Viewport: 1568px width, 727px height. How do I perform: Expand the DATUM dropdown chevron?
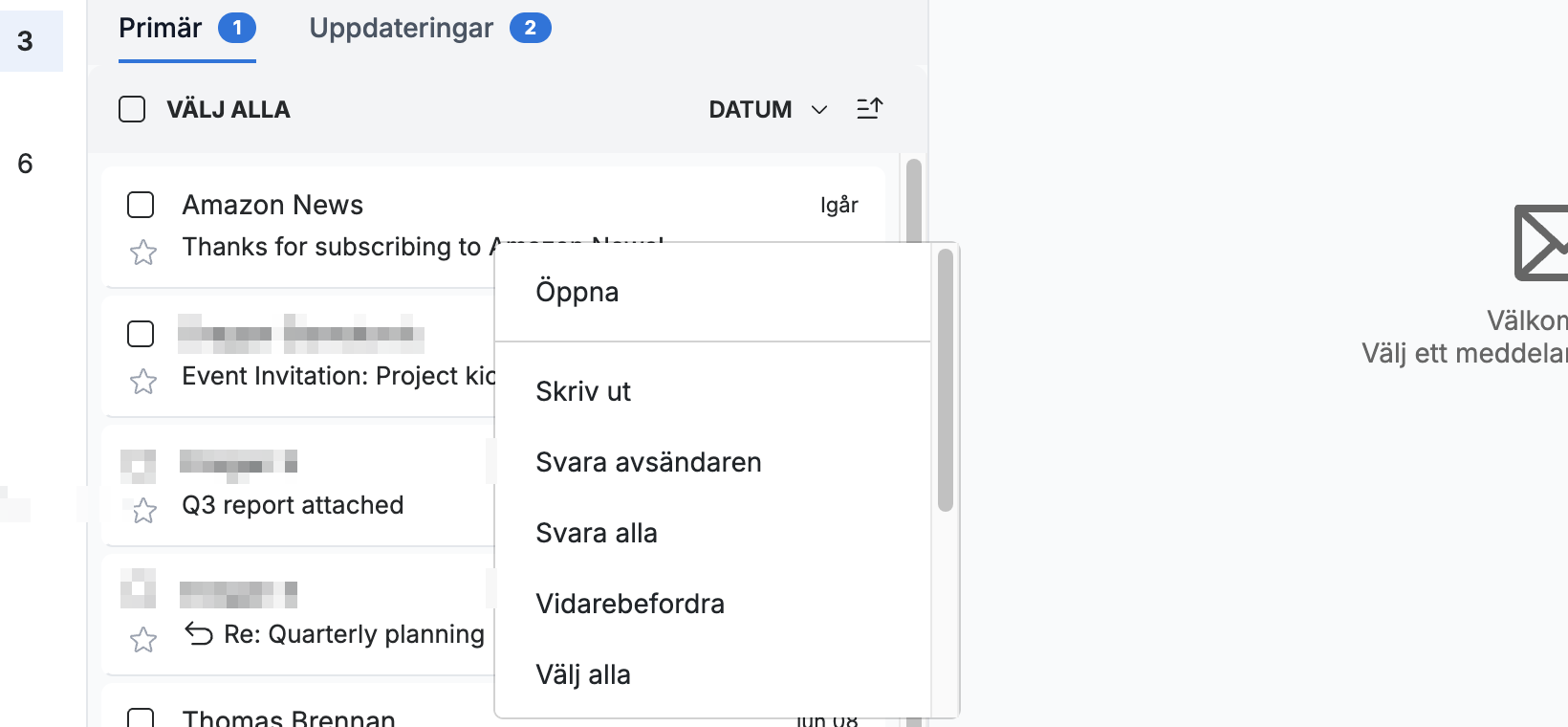tap(819, 110)
